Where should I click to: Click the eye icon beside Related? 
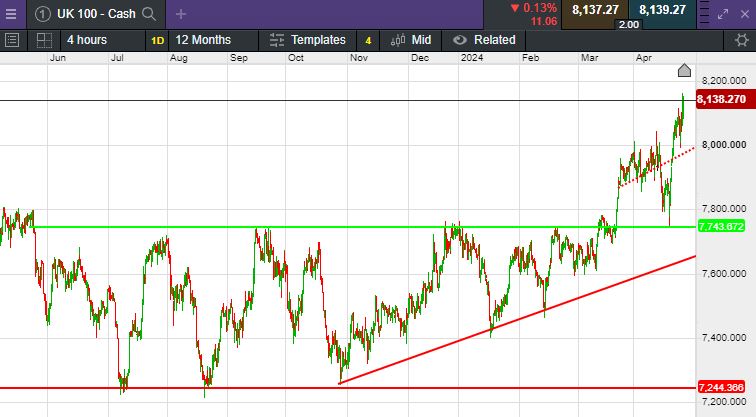pos(460,40)
